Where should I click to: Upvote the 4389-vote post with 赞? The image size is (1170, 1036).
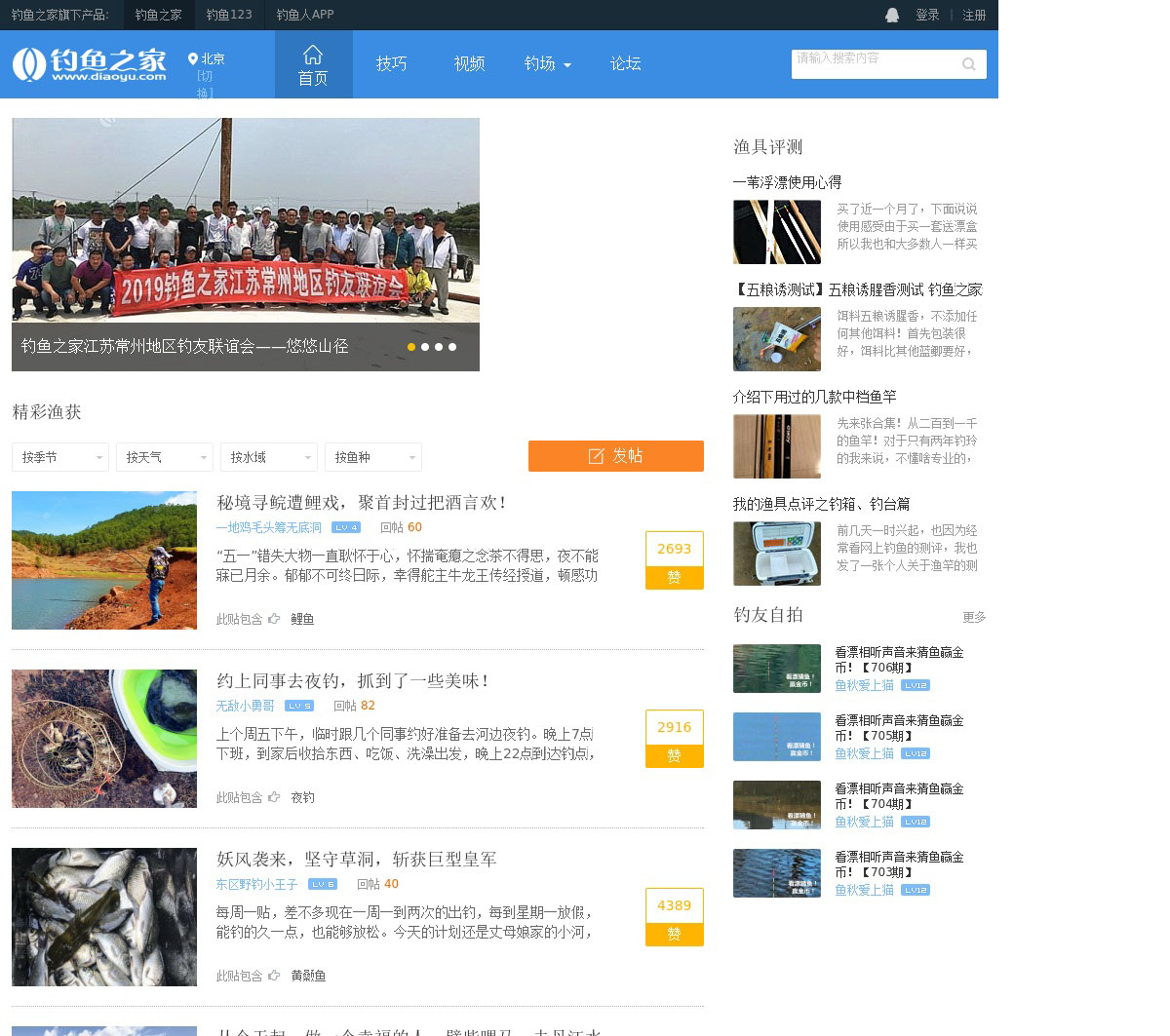(674, 934)
